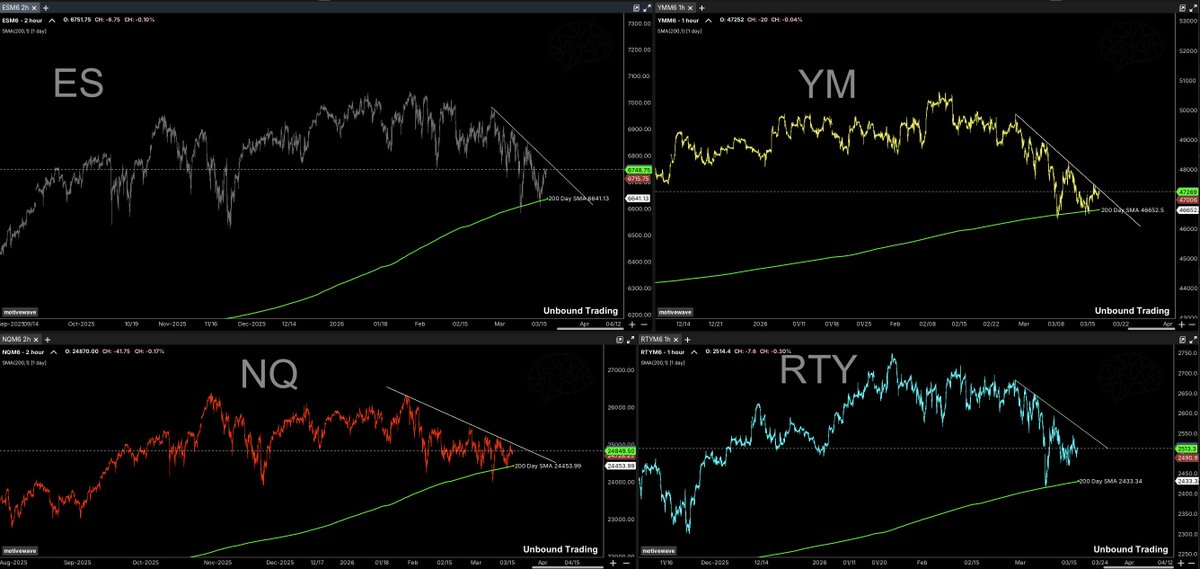Click the Nov-2025 label on ES time axis
The height and width of the screenshot is (569, 1200).
pyautogui.click(x=174, y=324)
